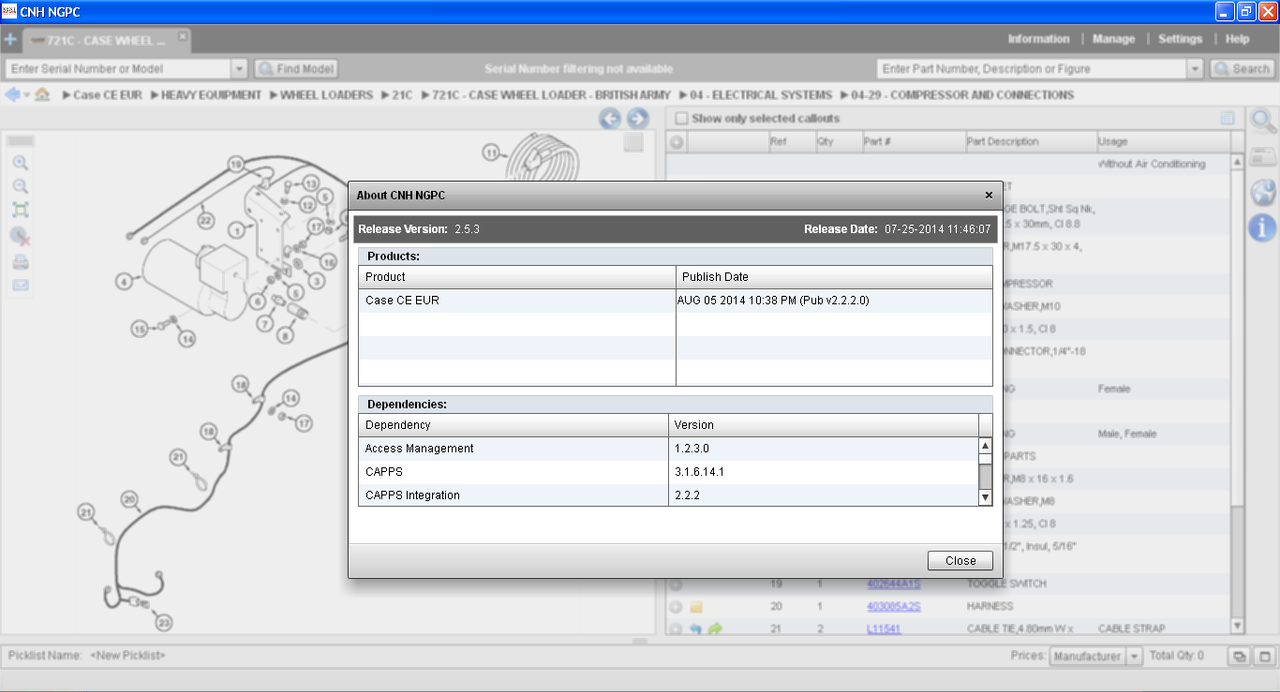The height and width of the screenshot is (692, 1280).
Task: Select the Case CE EUR product row
Action: [x=676, y=300]
